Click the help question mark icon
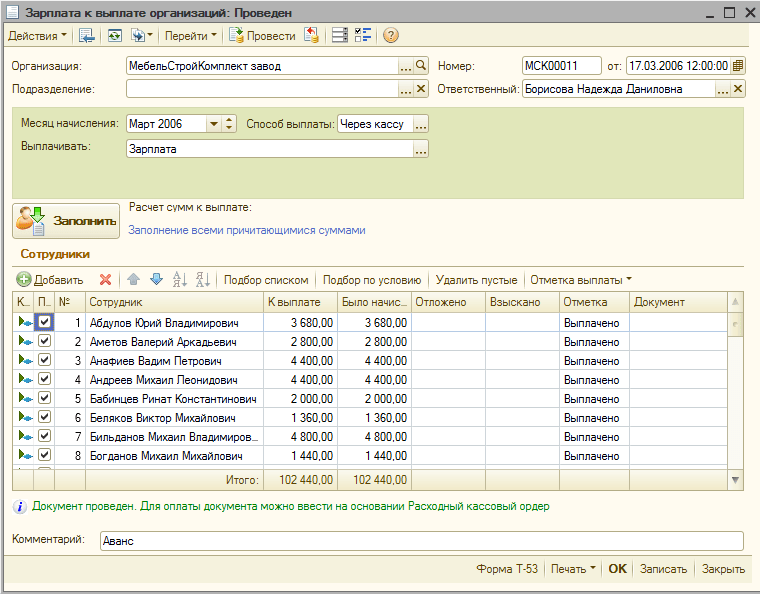The width and height of the screenshot is (760, 594). 390,36
